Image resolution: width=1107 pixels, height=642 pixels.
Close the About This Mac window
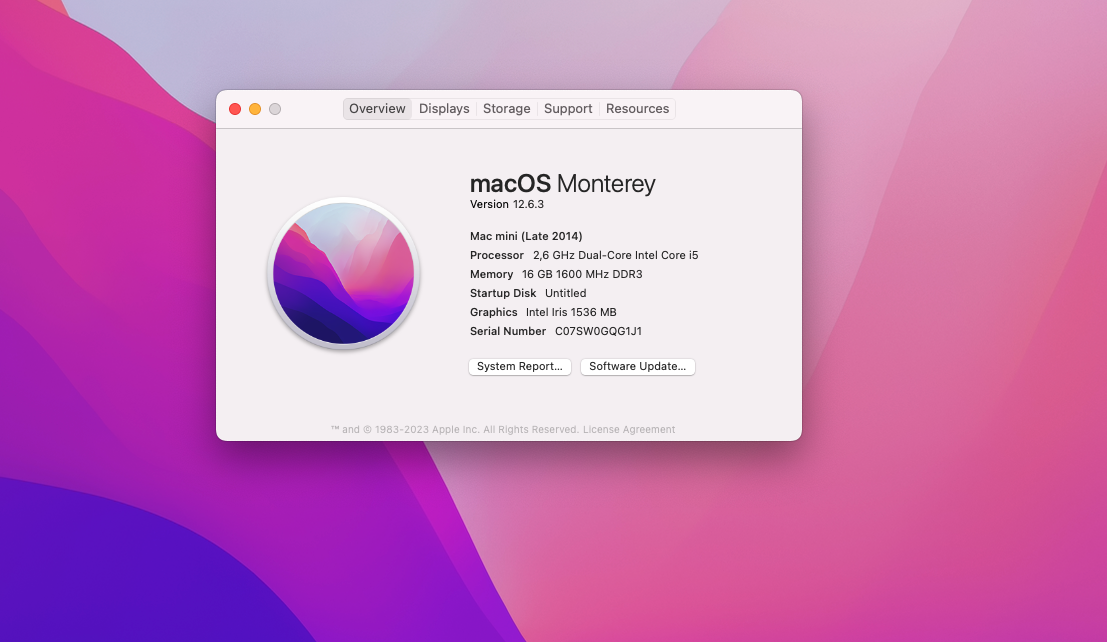(x=235, y=109)
